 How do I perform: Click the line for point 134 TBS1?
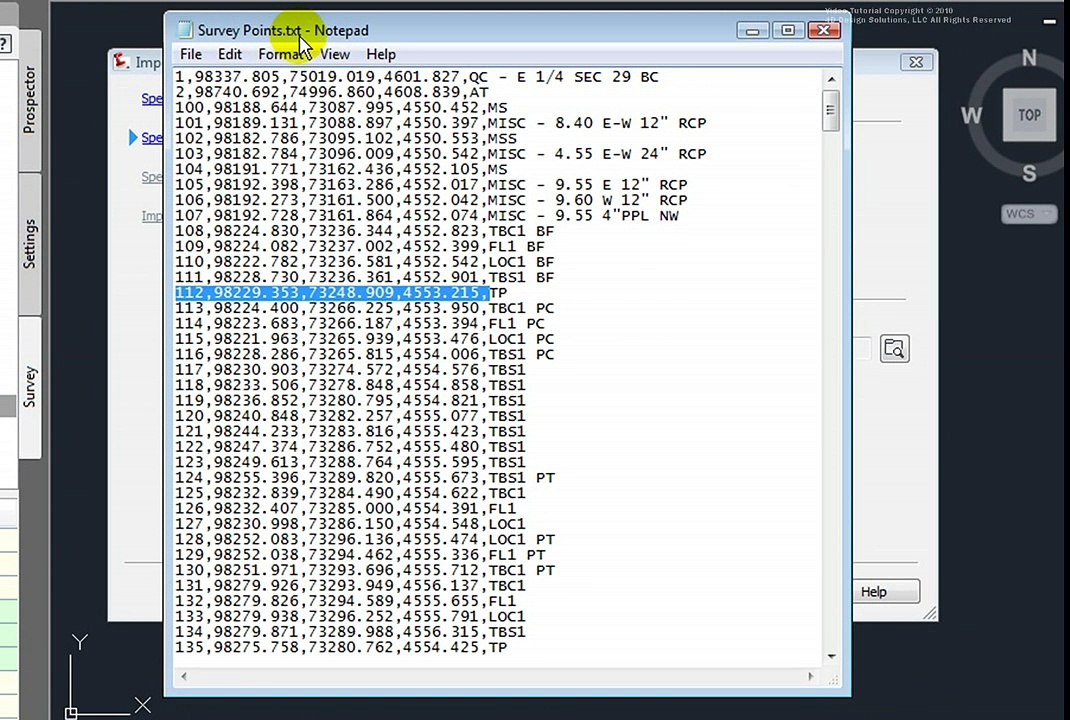350,632
